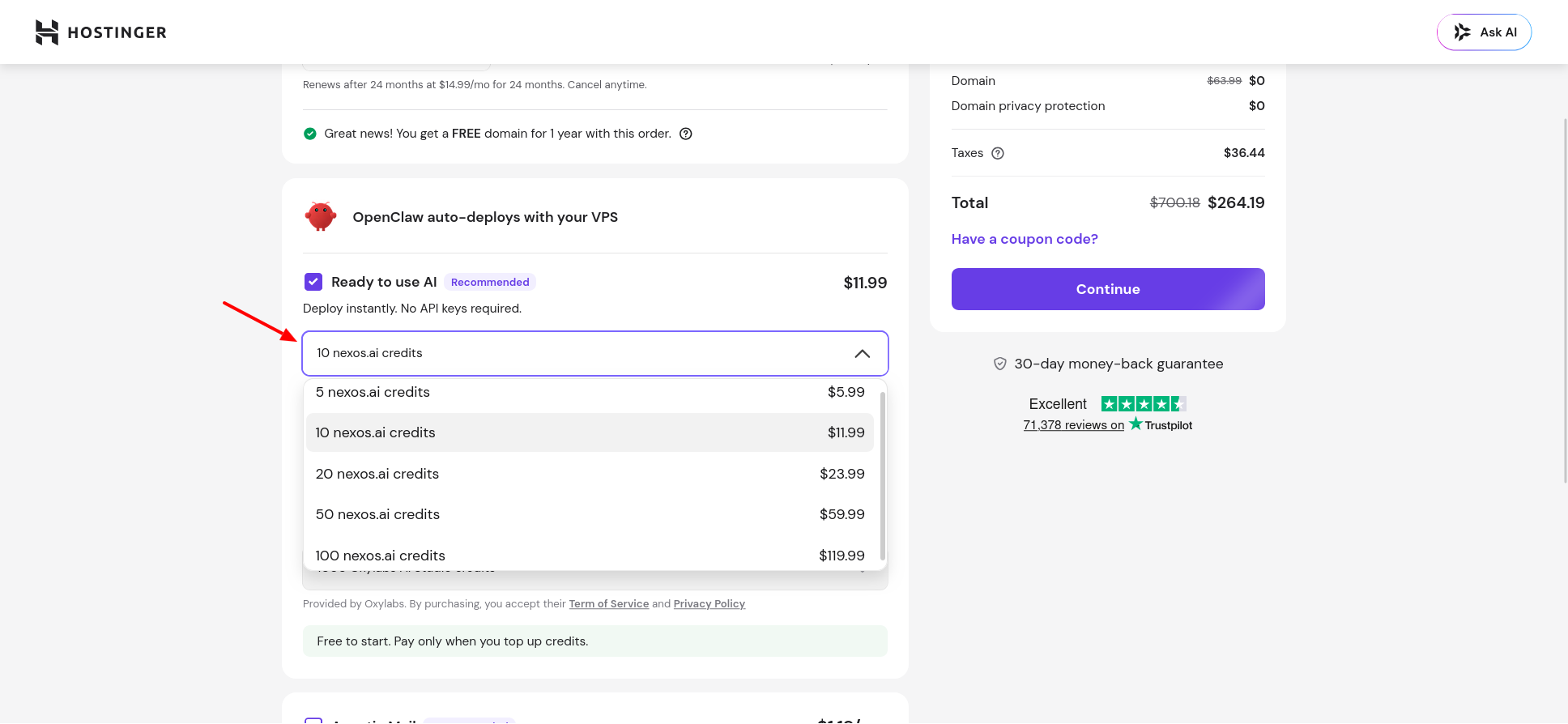This screenshot has height=724, width=1568.
Task: Click the Domain privacy protection row
Action: click(1108, 106)
